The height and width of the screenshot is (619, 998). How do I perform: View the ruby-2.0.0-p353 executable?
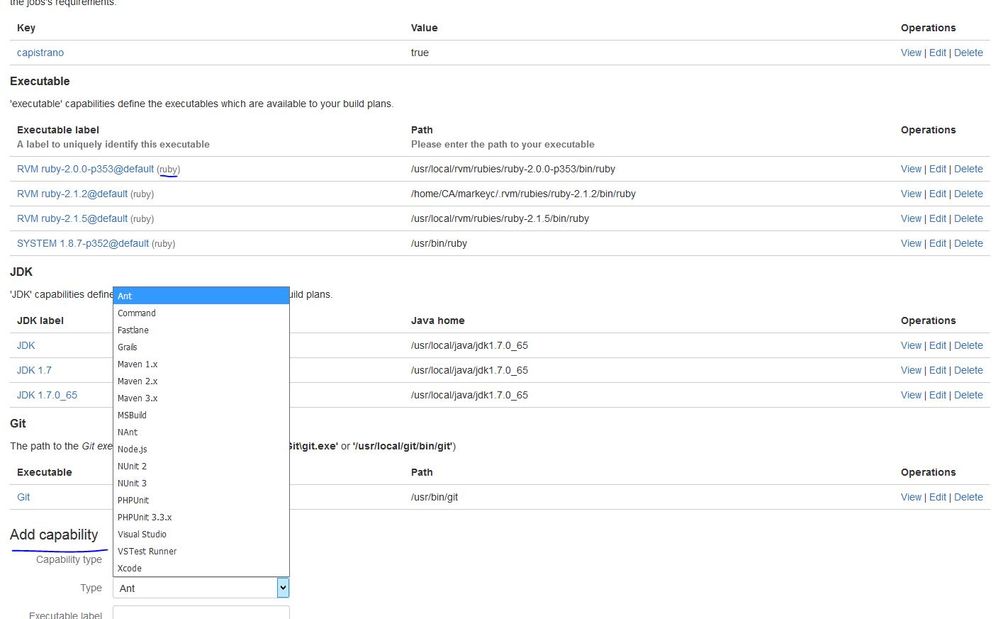(x=911, y=169)
